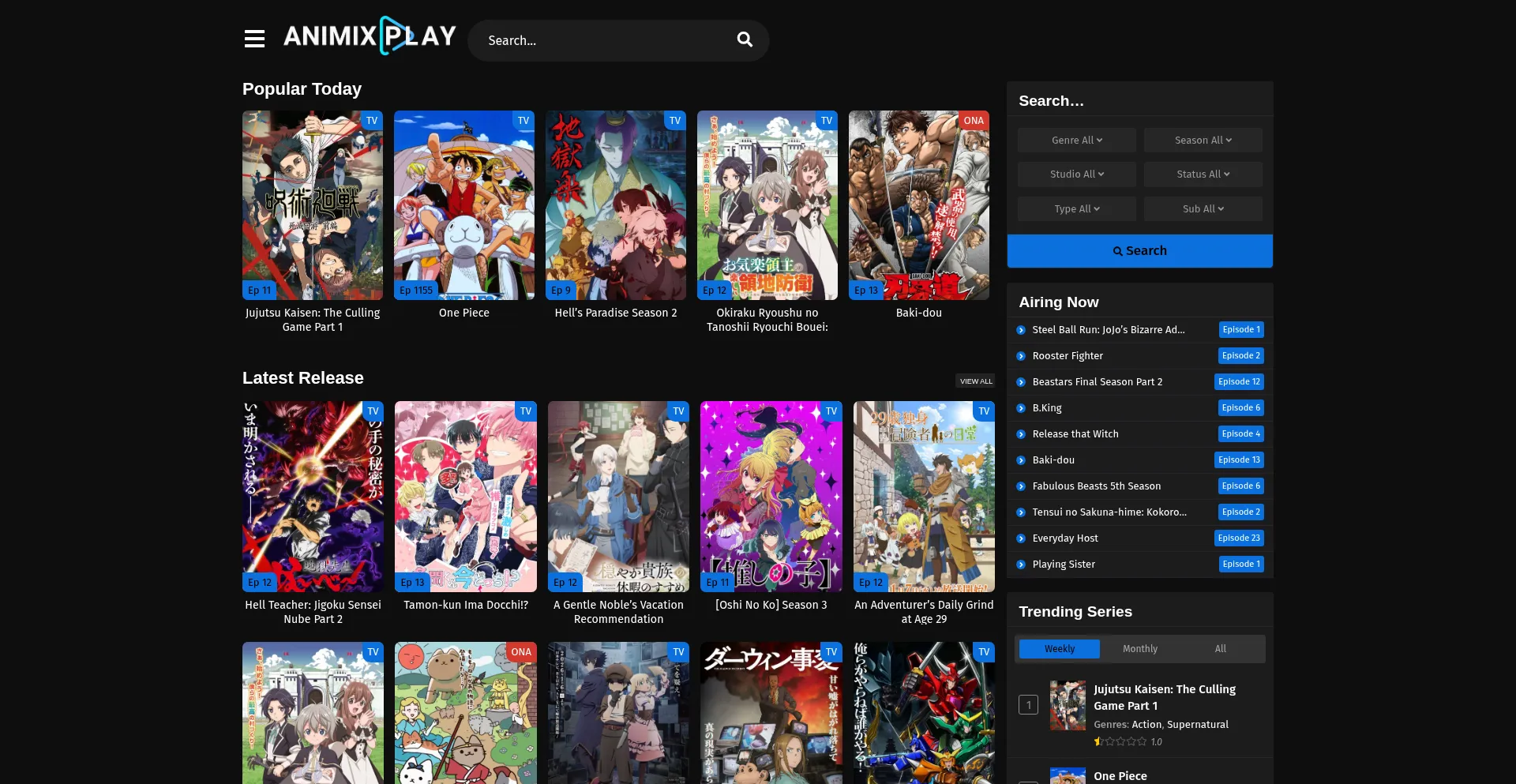Open the Studio All dropdown

click(x=1077, y=174)
